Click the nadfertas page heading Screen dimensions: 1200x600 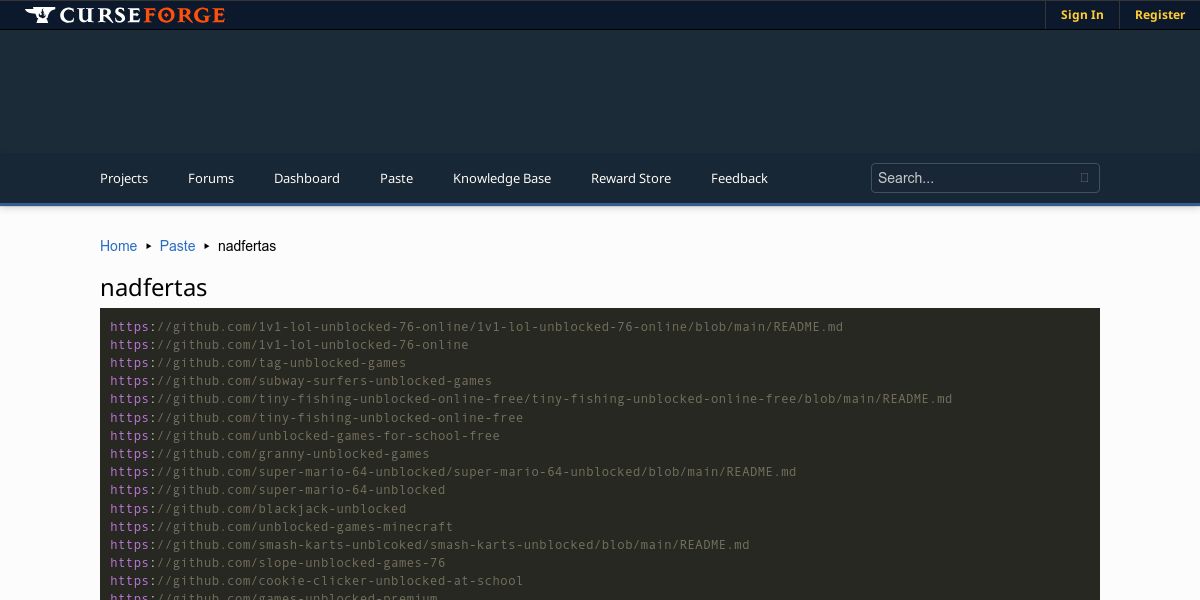click(x=154, y=287)
